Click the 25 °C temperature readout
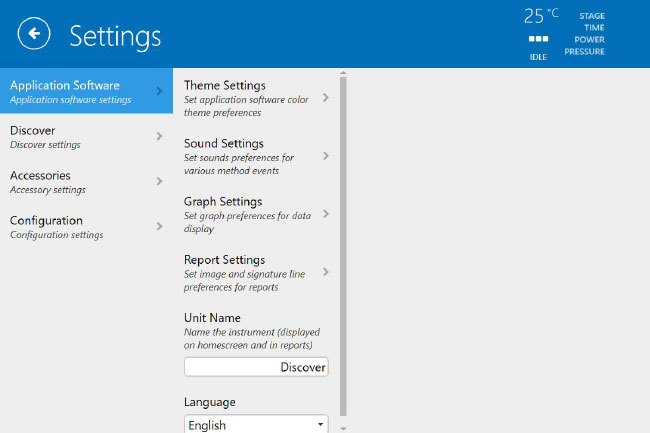Viewport: 650px width, 433px height. coord(541,16)
